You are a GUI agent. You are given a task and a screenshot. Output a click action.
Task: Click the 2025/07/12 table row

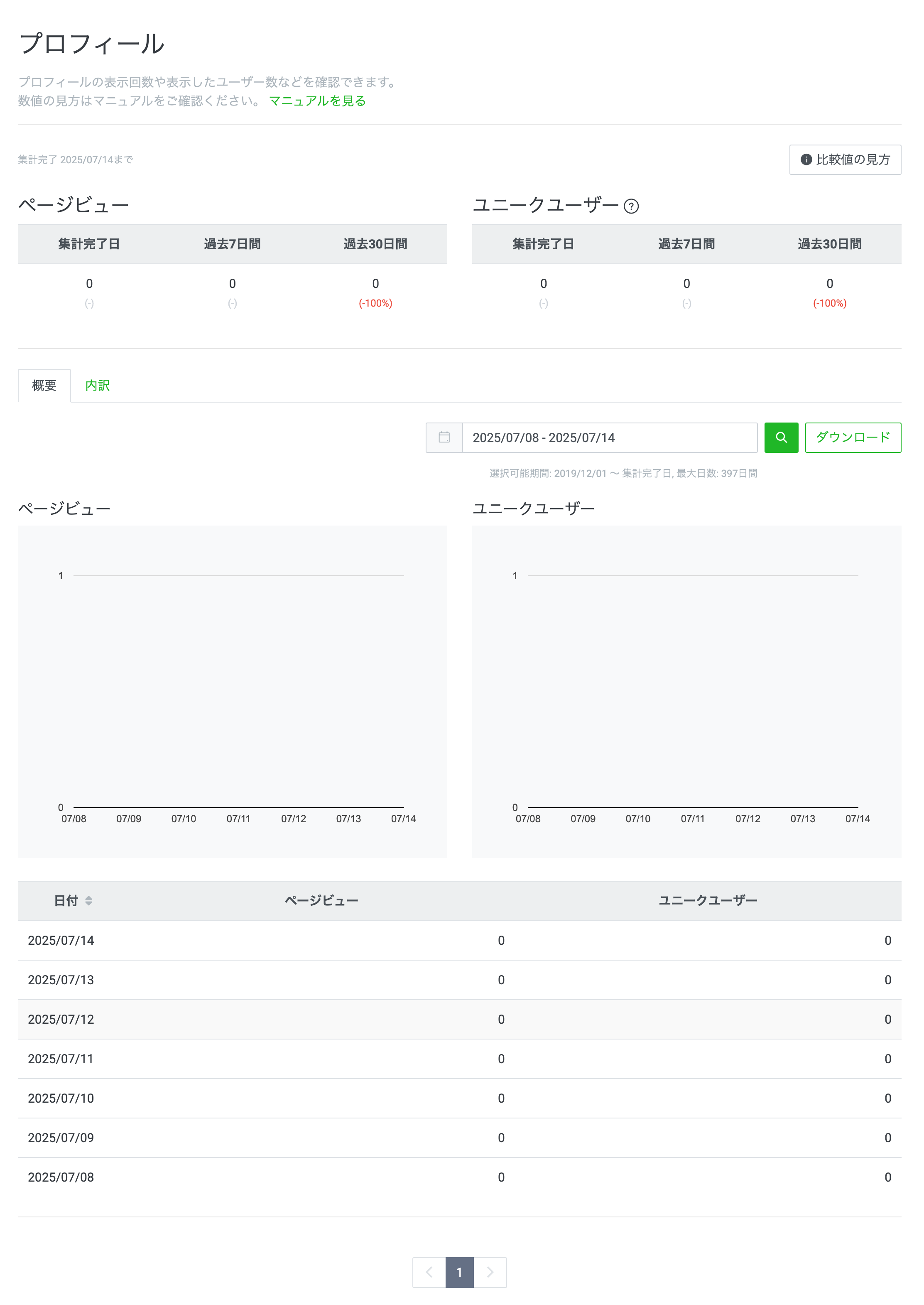(459, 1019)
